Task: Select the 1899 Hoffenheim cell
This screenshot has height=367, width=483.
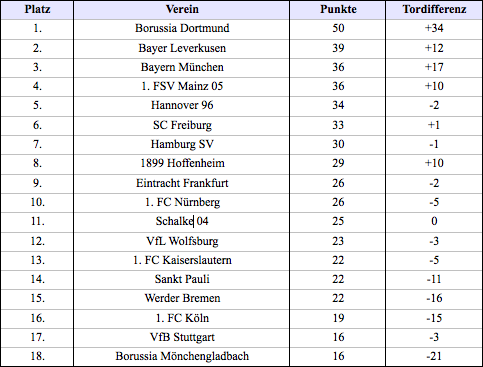Action: (x=182, y=163)
